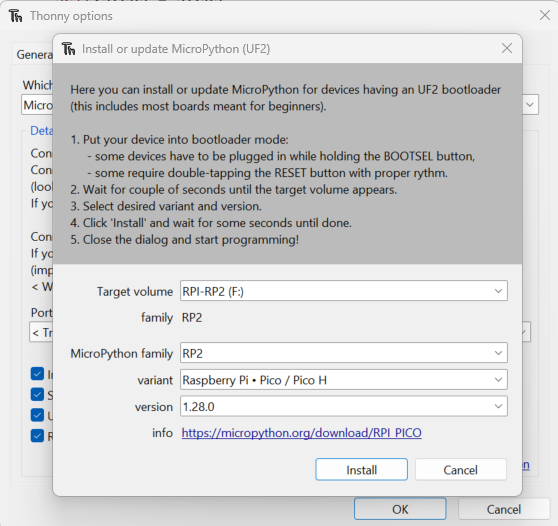Open the interpreter selection dropdown arrow behind the dialog

(530, 105)
